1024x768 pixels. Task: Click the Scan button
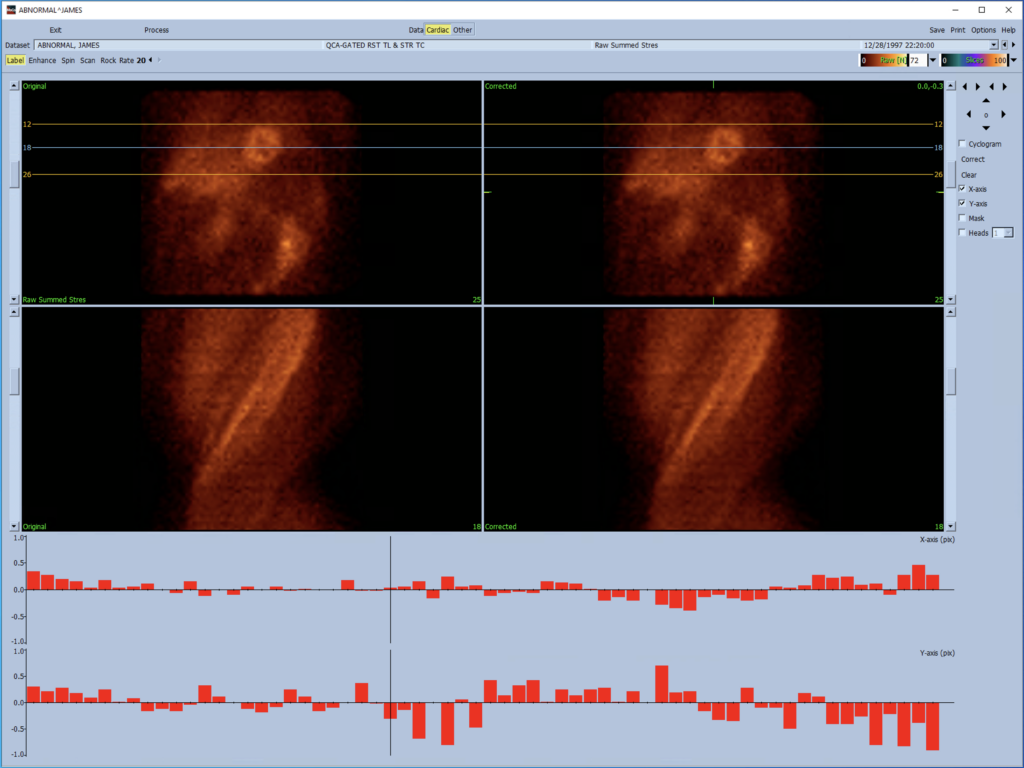(x=88, y=60)
